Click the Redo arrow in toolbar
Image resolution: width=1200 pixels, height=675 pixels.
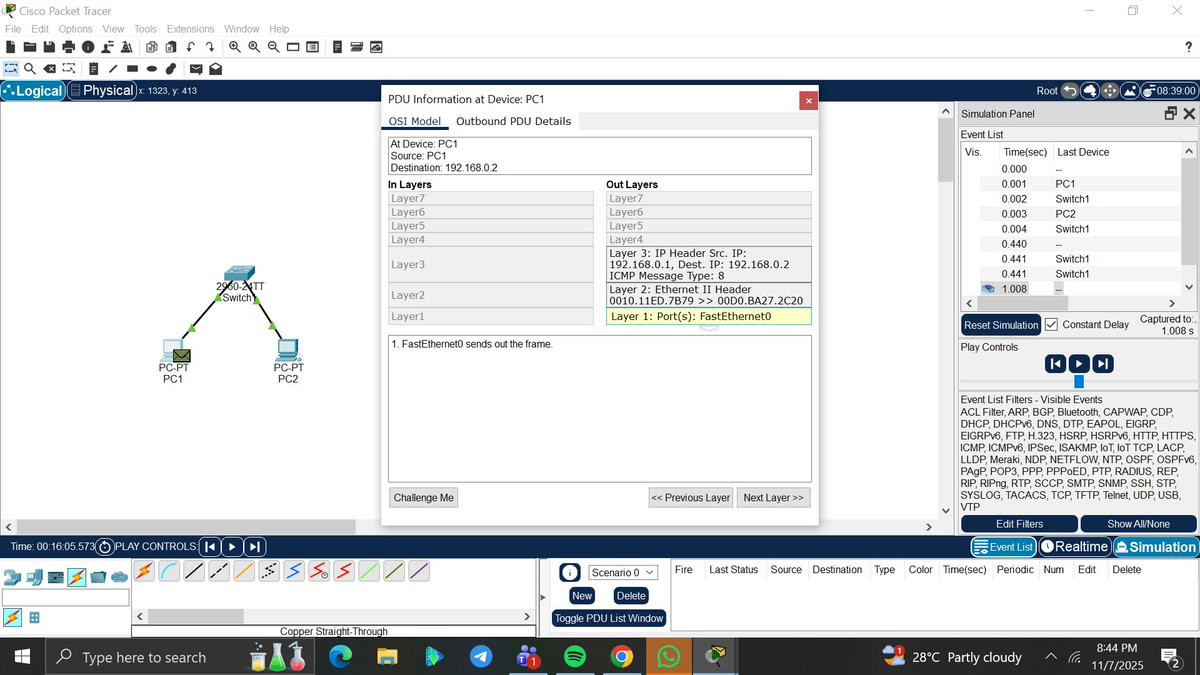point(210,47)
